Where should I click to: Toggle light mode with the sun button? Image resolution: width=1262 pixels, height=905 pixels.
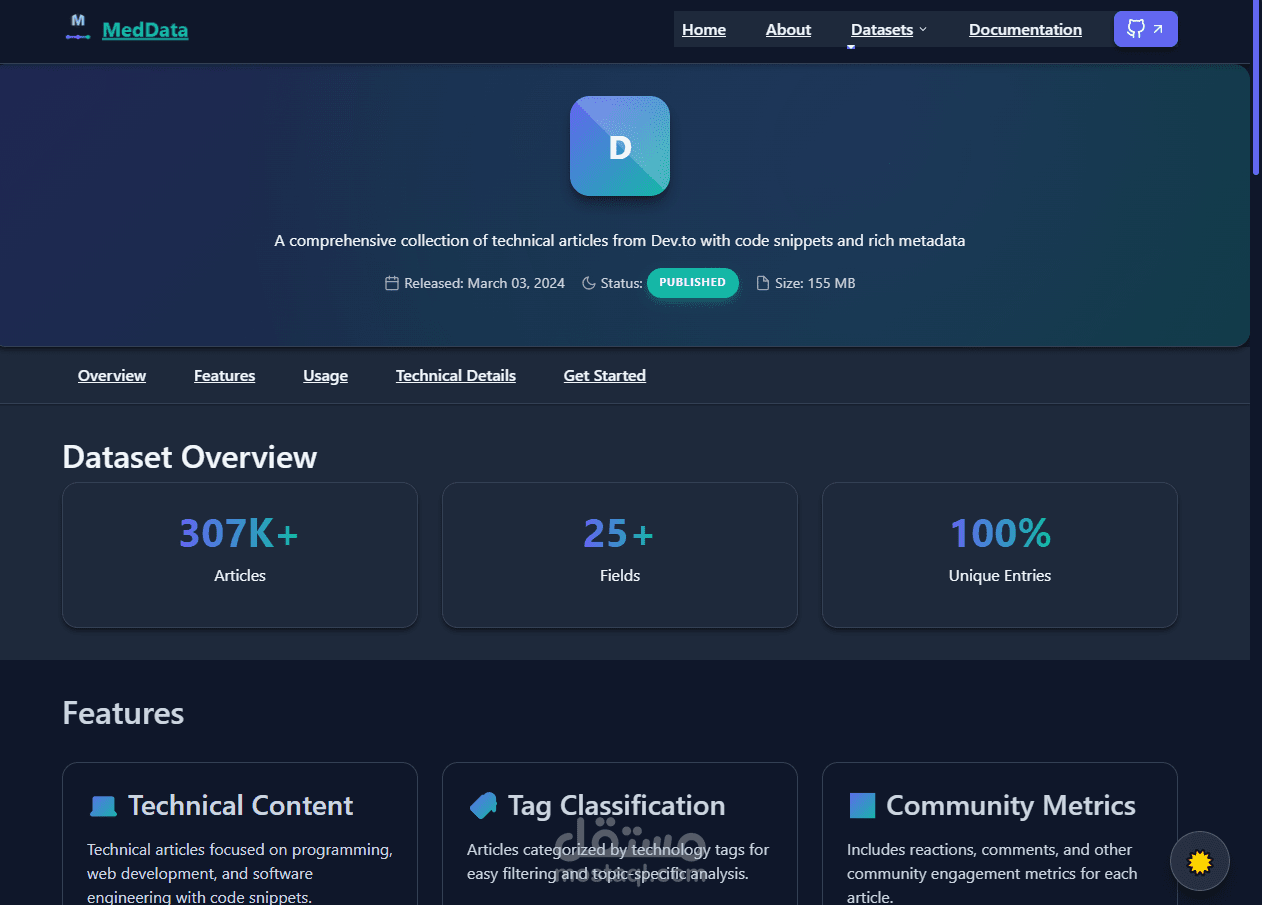pyautogui.click(x=1200, y=861)
